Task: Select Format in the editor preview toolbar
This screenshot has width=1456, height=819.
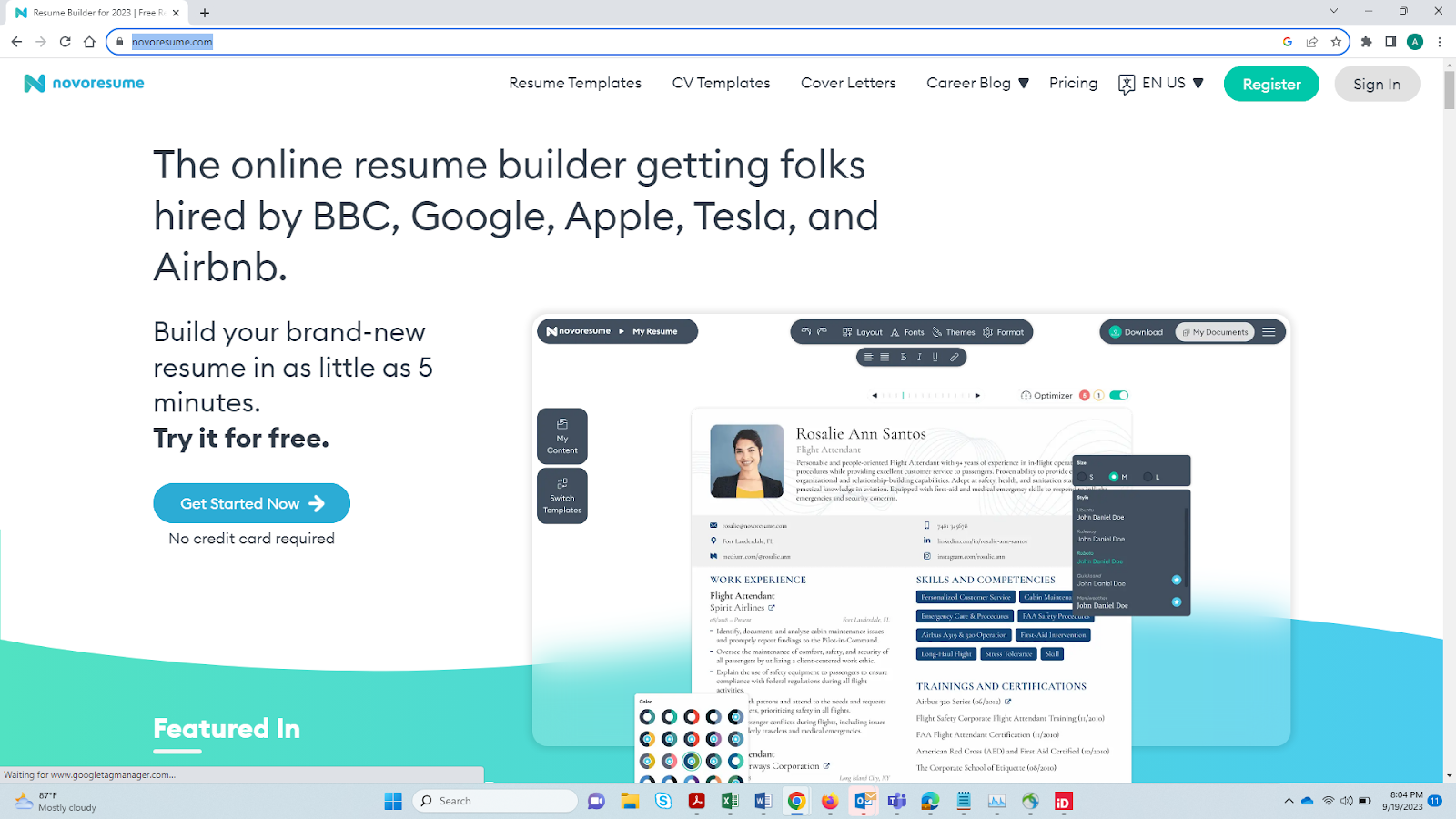Action: [x=1003, y=332]
